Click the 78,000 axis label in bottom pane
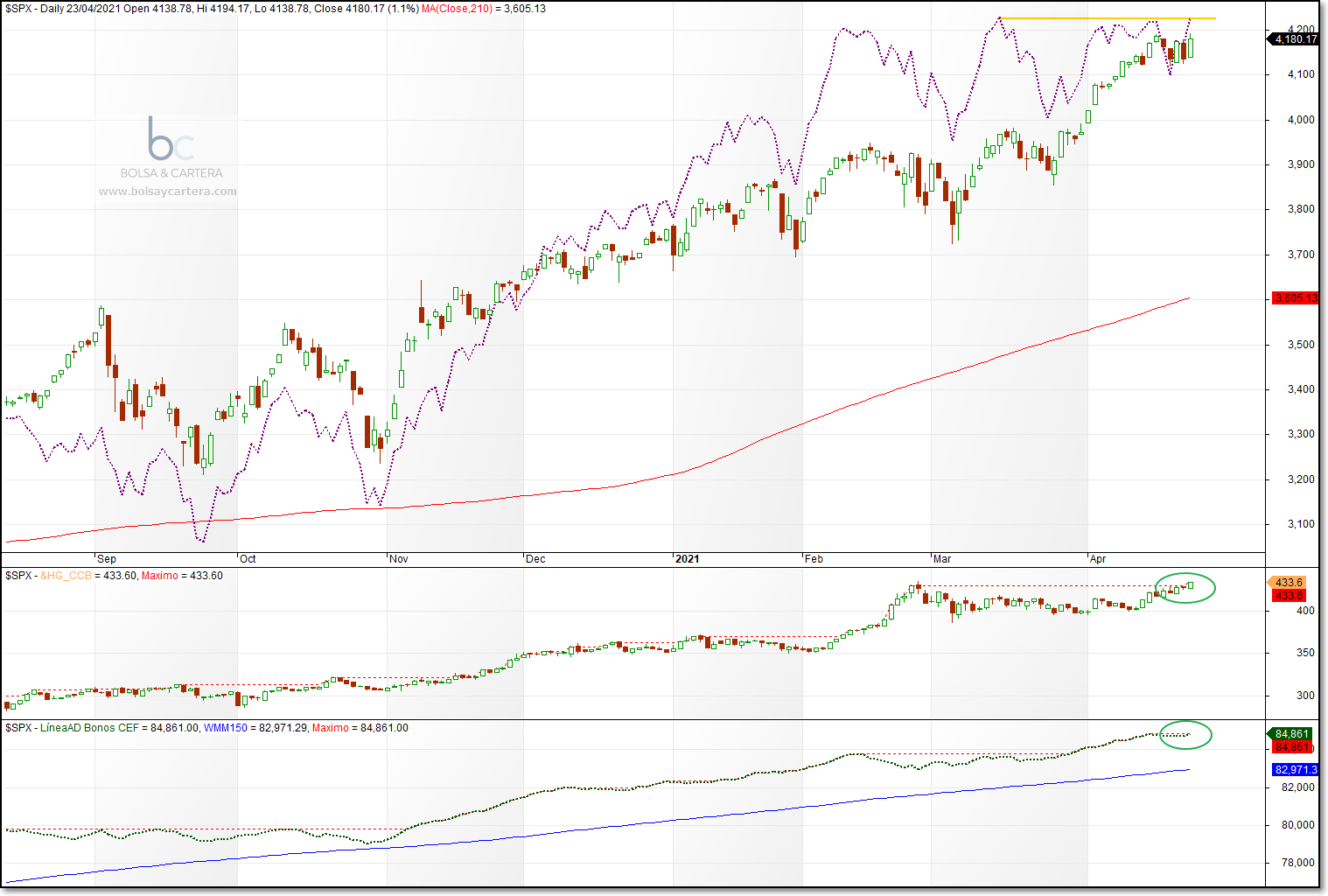This screenshot has width=1328, height=896. pyautogui.click(x=1298, y=863)
